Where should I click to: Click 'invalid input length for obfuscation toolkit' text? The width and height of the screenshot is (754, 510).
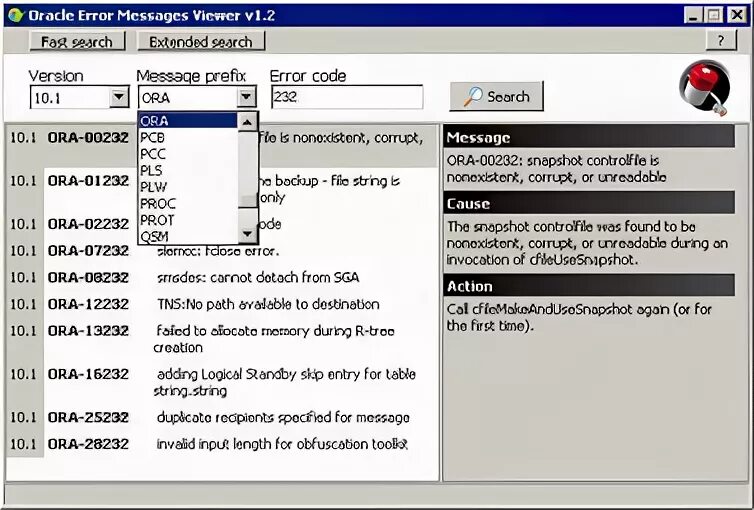coord(282,444)
